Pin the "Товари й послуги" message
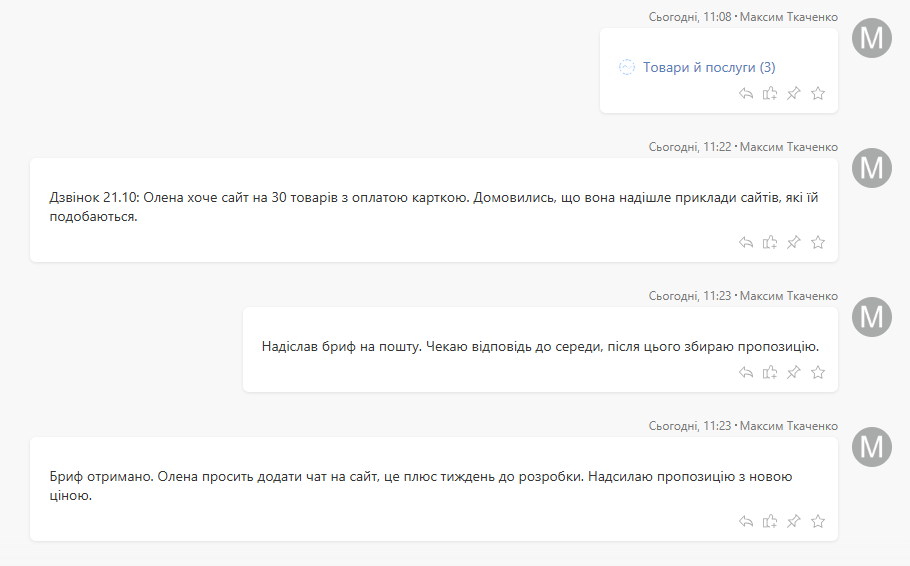 (793, 93)
